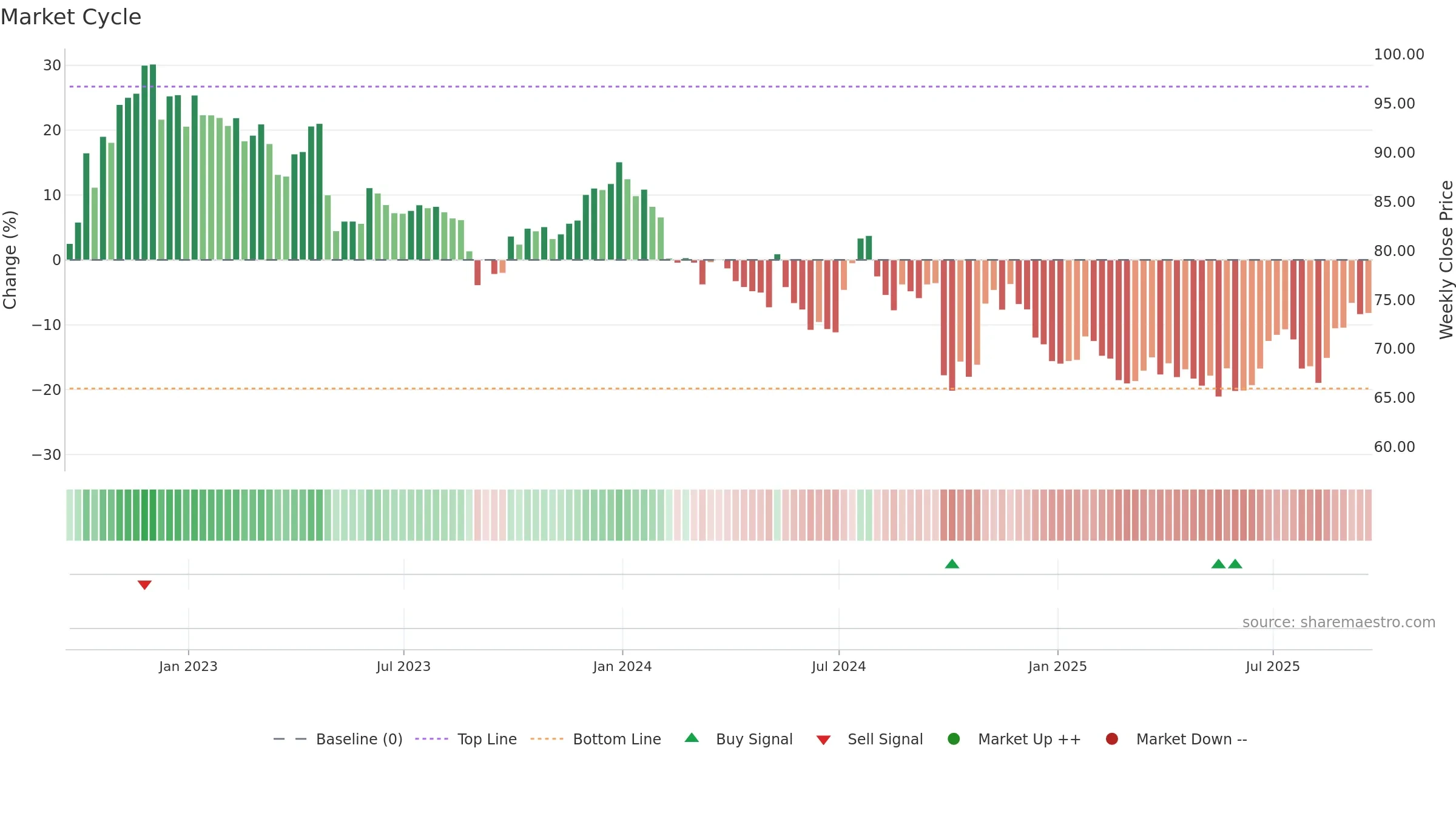Click the green Buy Signal legend triangle icon
Screen dimensions: 1456x819
click(692, 738)
